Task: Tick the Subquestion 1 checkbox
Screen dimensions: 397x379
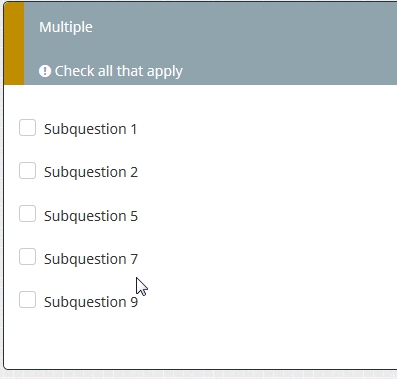Action: (x=27, y=128)
